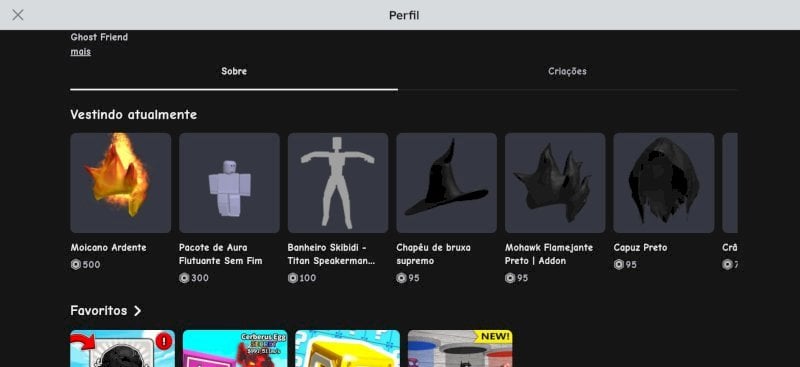Click the Robux icon beside price 300

[x=184, y=278]
